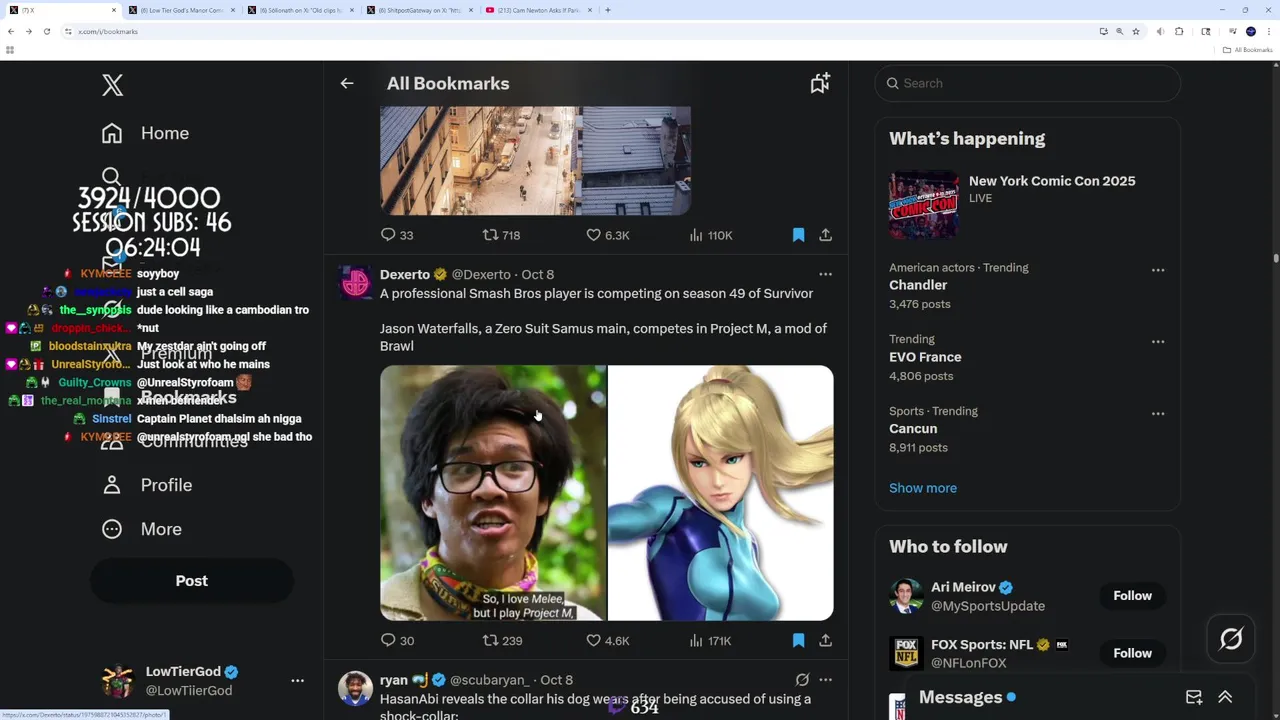The height and width of the screenshot is (720, 1280).
Task: Open the More menu in sidebar
Action: [142, 529]
